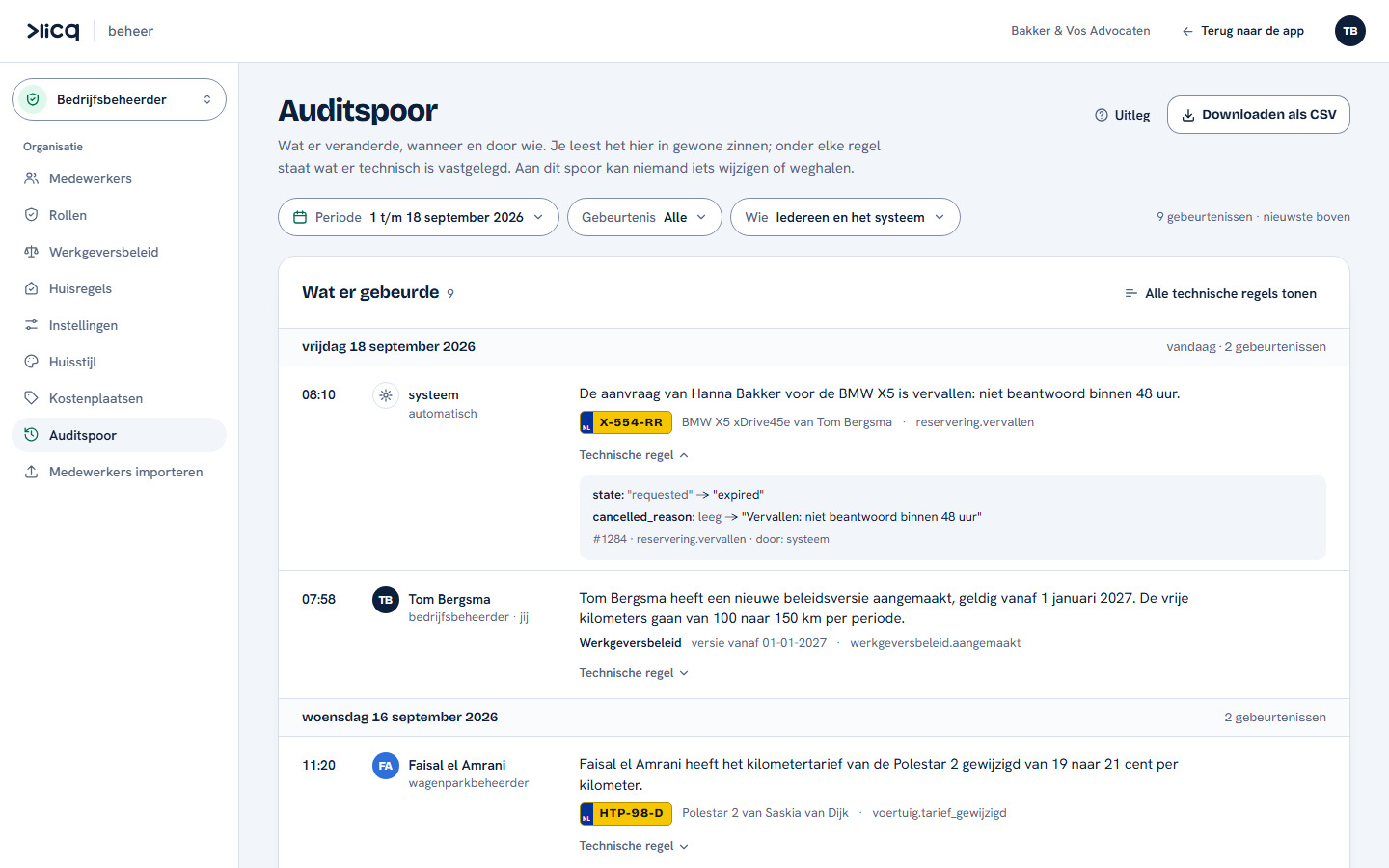
Task: Click the FA avatar of Faisal el Amrani
Action: point(386,766)
